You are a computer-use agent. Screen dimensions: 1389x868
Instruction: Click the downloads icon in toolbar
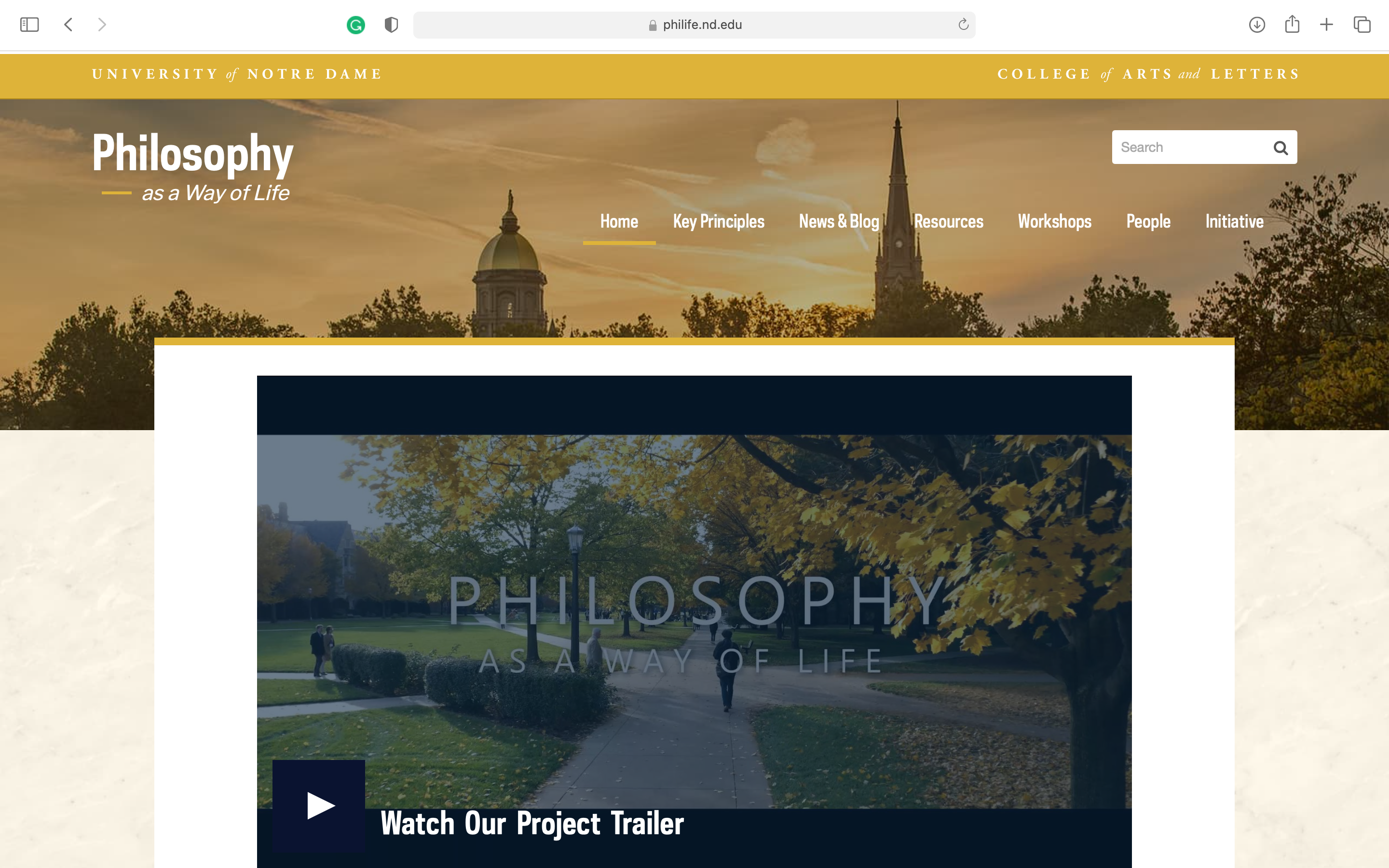1257,25
